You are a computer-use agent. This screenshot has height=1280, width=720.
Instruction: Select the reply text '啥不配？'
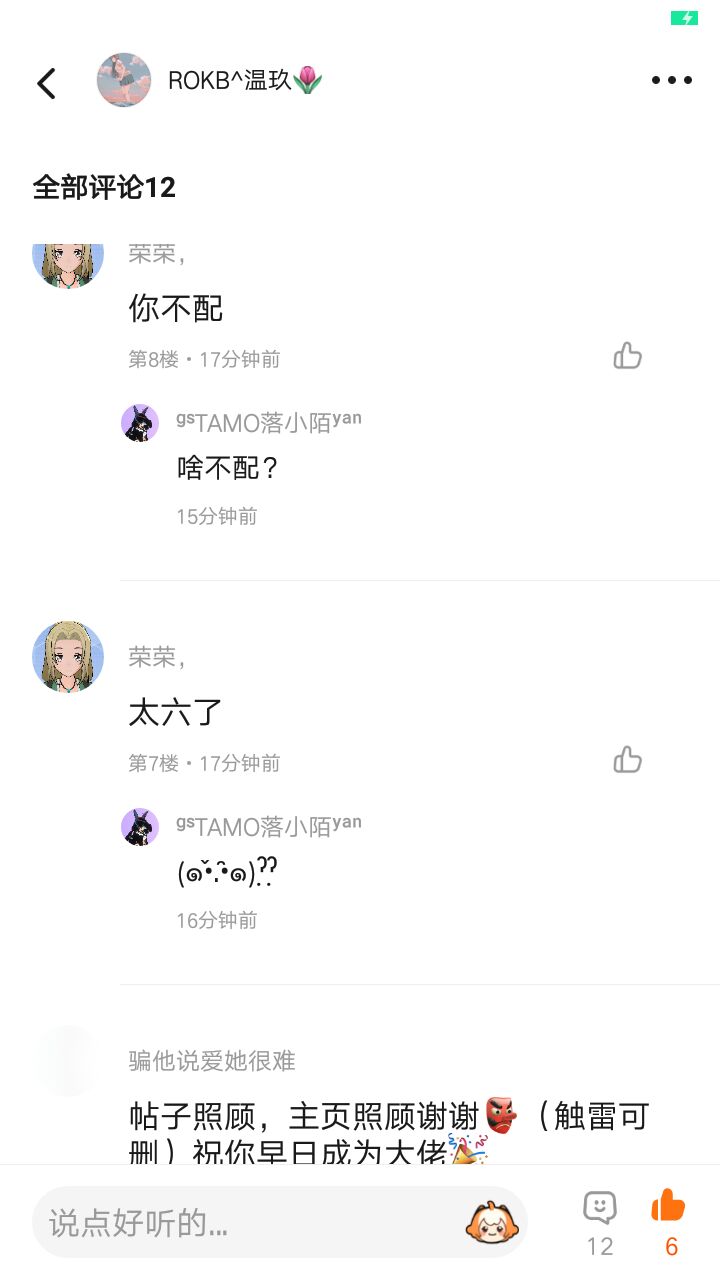227,467
